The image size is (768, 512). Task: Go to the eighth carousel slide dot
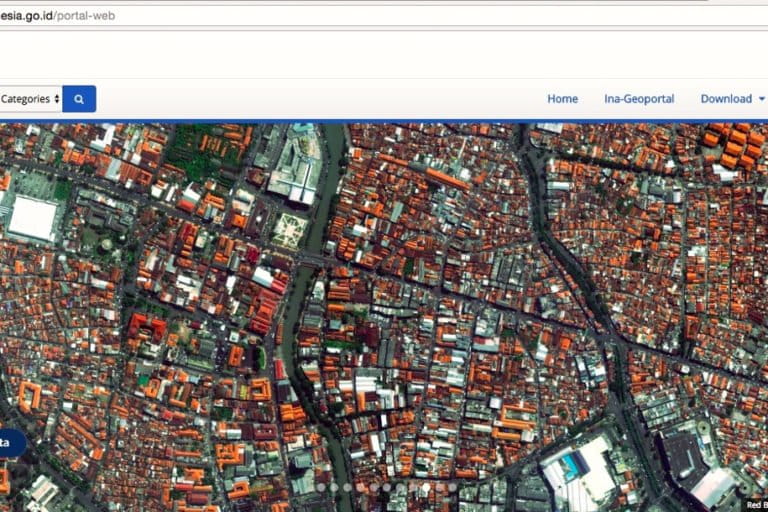[412, 487]
